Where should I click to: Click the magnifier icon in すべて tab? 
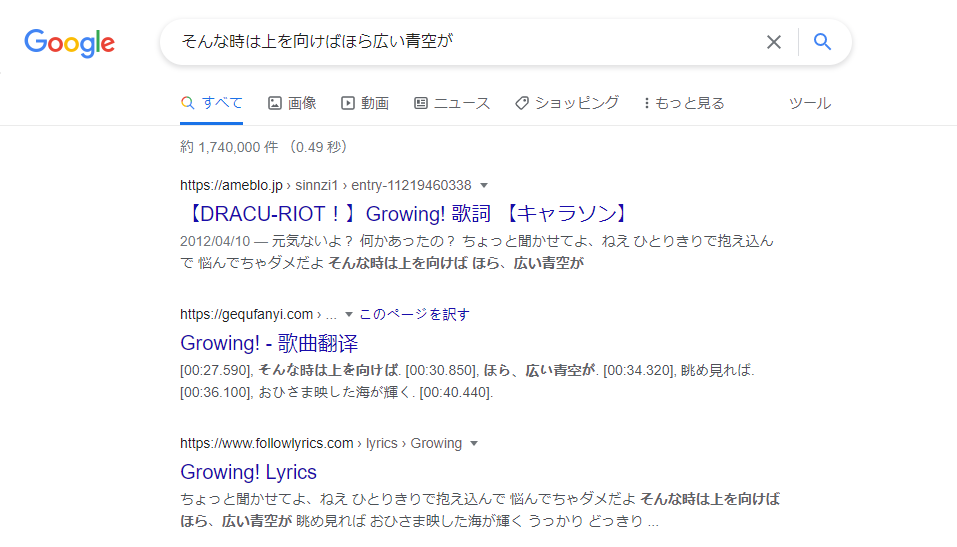[187, 103]
